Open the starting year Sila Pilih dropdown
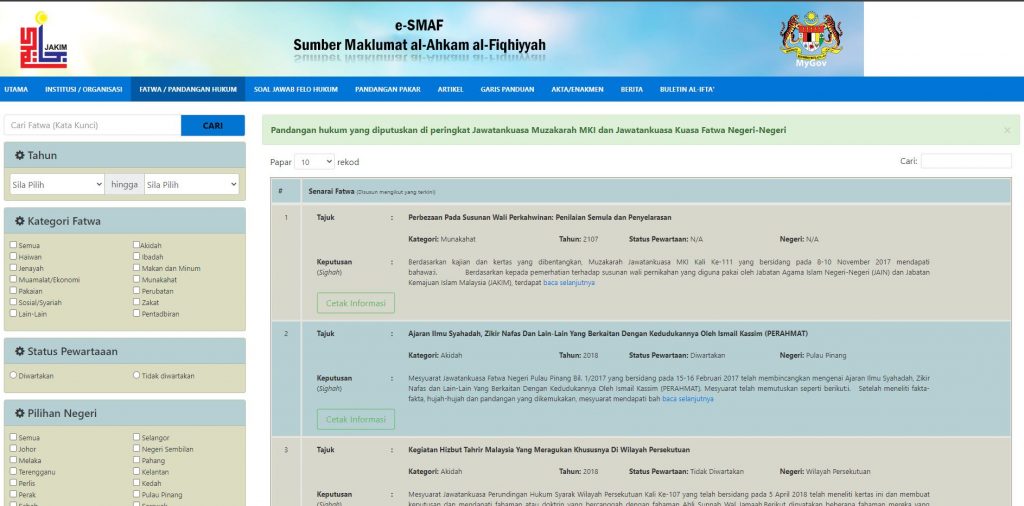This screenshot has width=1024, height=506. tap(57, 185)
